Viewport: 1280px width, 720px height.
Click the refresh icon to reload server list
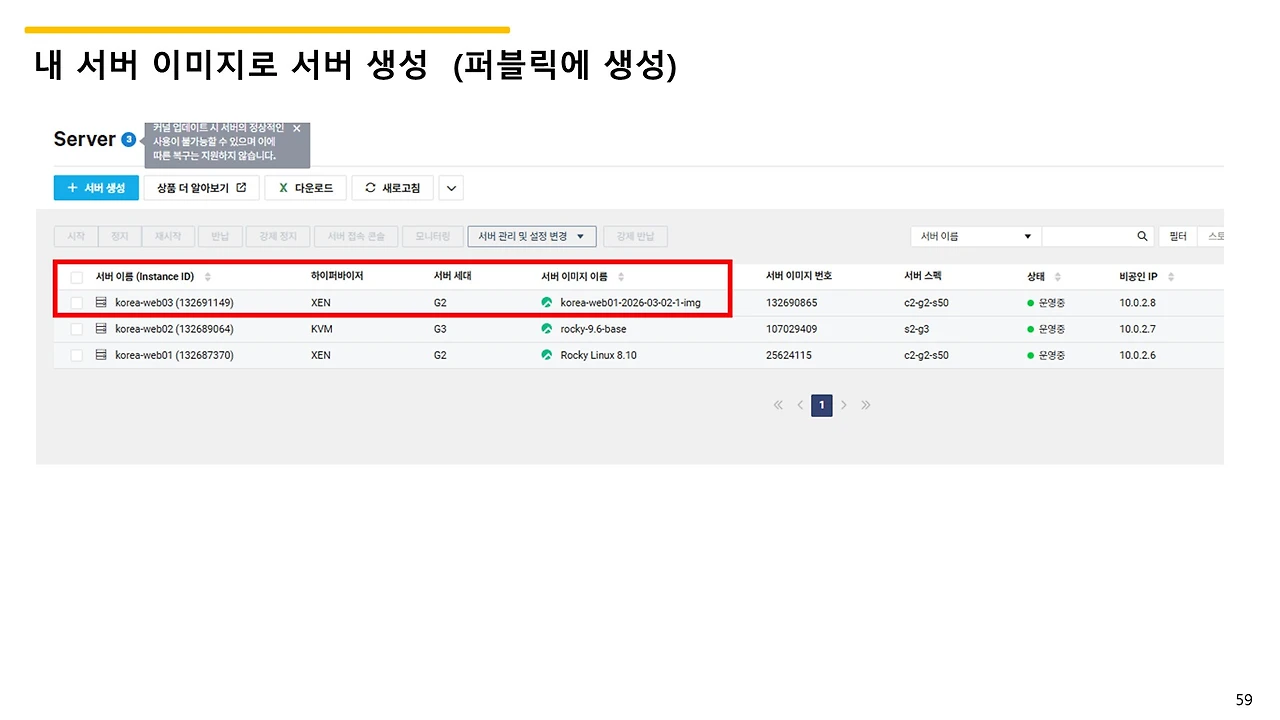click(369, 188)
